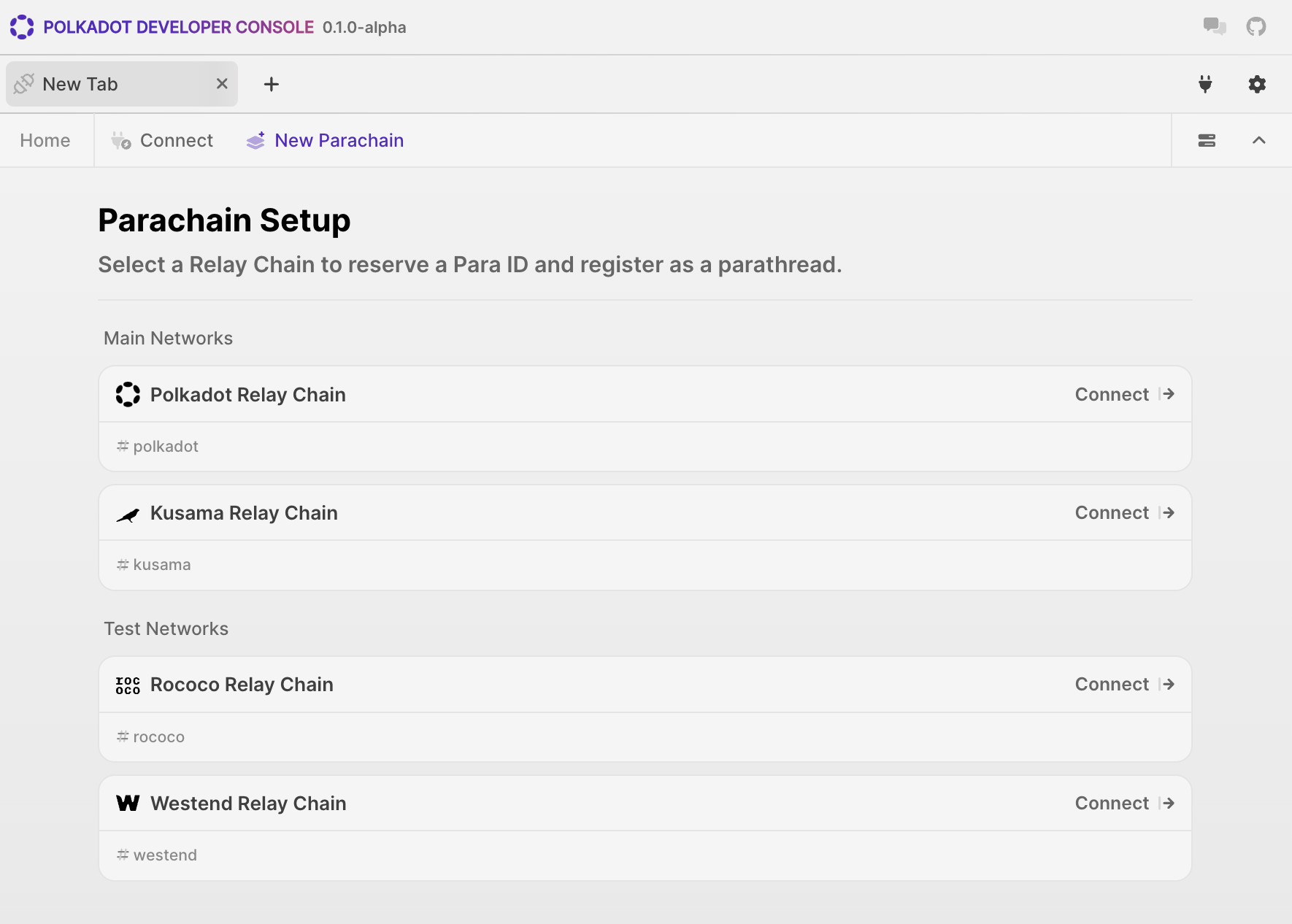
Task: Add a new tab with plus button
Action: coord(272,84)
